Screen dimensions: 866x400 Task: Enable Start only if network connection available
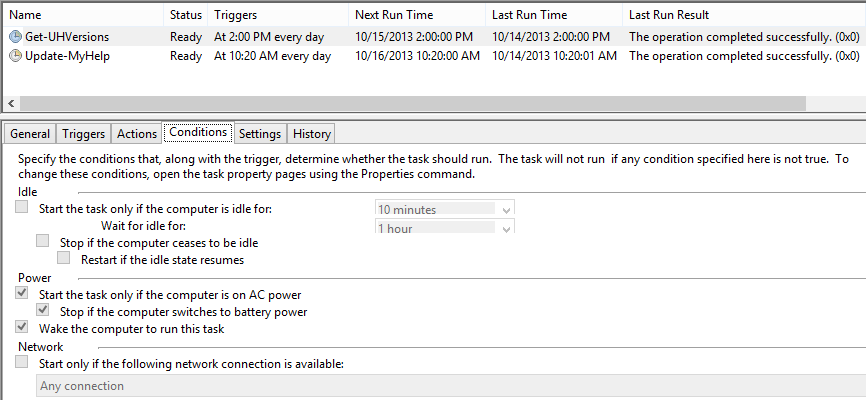tap(22, 362)
